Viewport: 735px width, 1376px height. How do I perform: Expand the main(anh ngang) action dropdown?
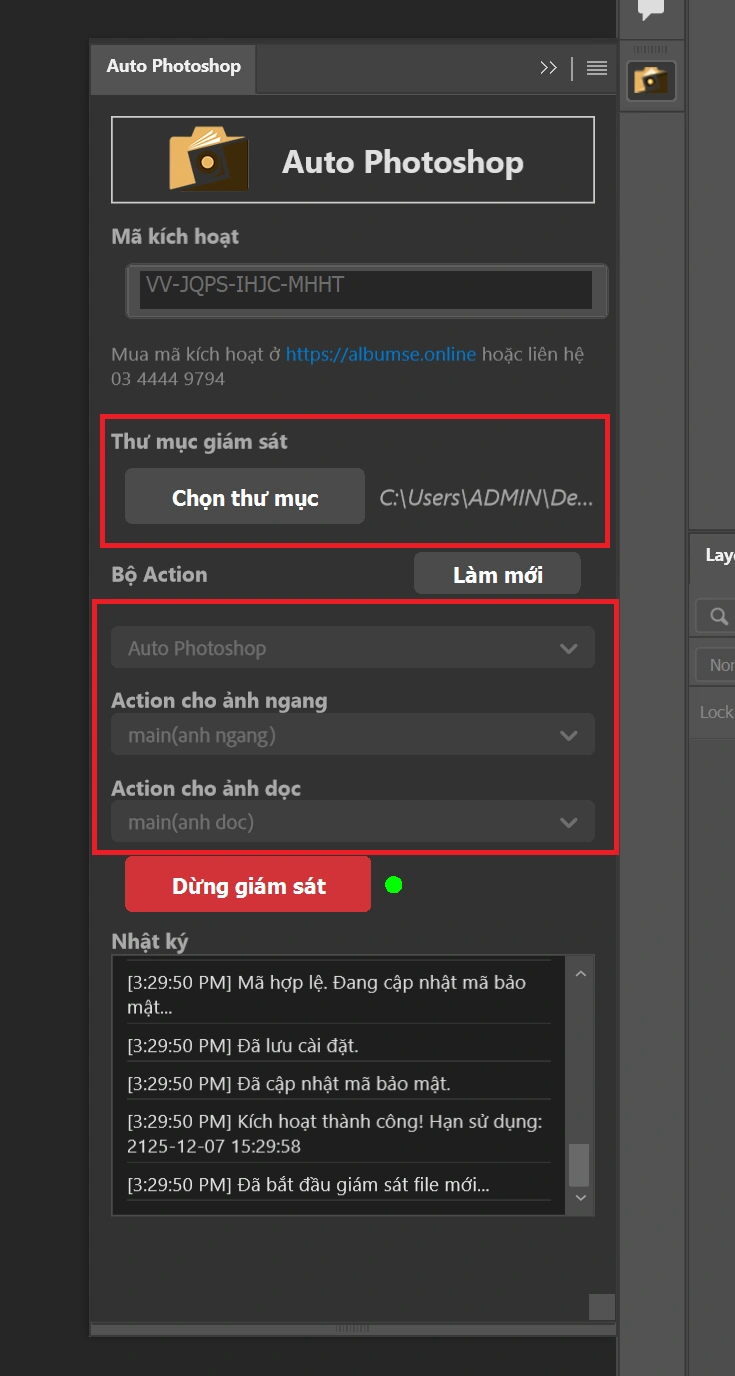(x=353, y=735)
